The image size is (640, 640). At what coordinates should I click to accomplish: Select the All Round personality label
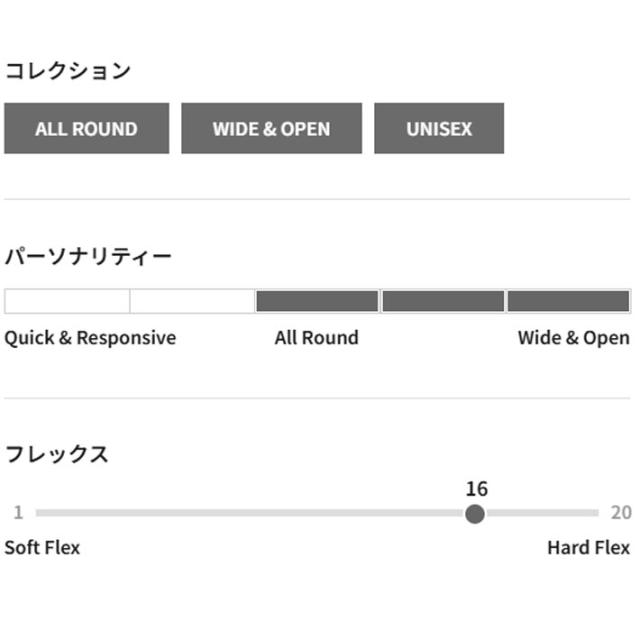click(316, 338)
